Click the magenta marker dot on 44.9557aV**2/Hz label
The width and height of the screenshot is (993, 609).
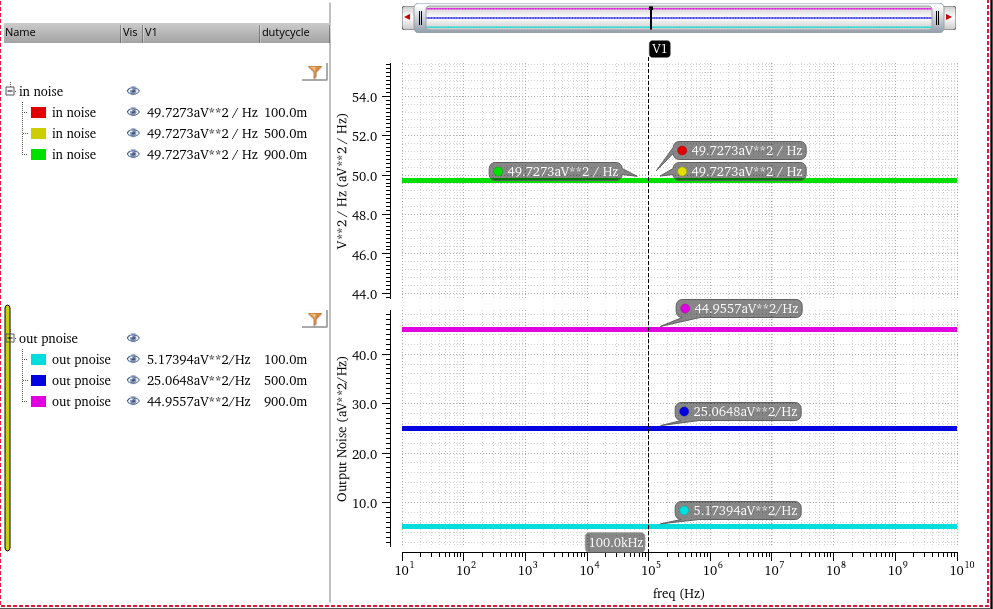coord(685,309)
